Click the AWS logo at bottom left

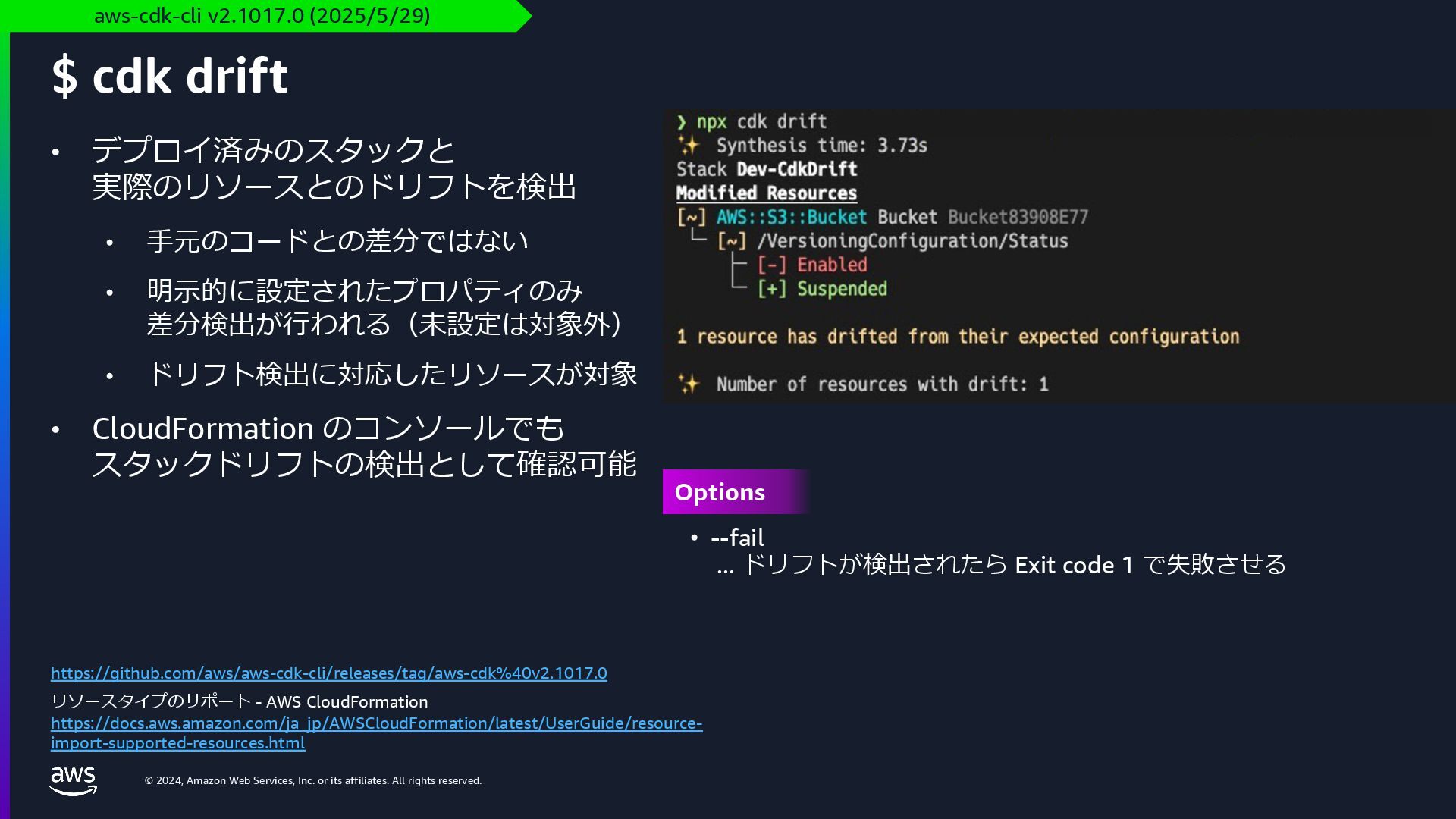coord(73,780)
